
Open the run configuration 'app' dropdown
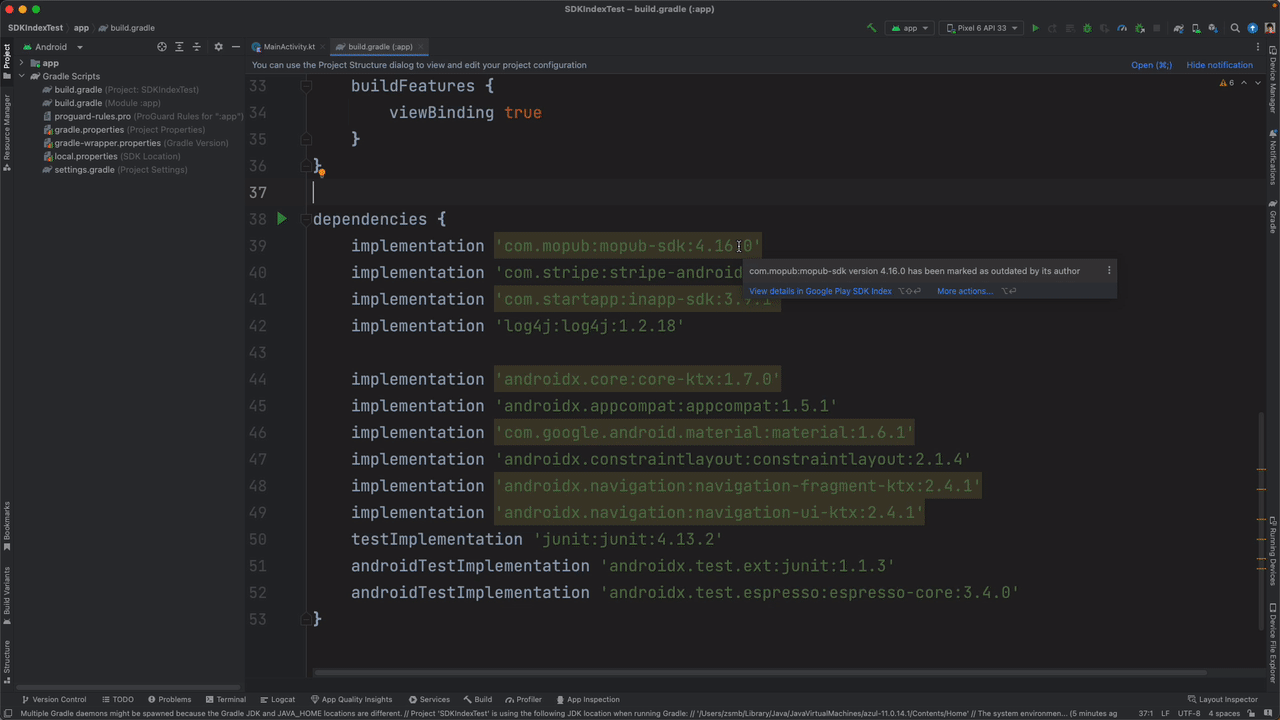point(909,28)
